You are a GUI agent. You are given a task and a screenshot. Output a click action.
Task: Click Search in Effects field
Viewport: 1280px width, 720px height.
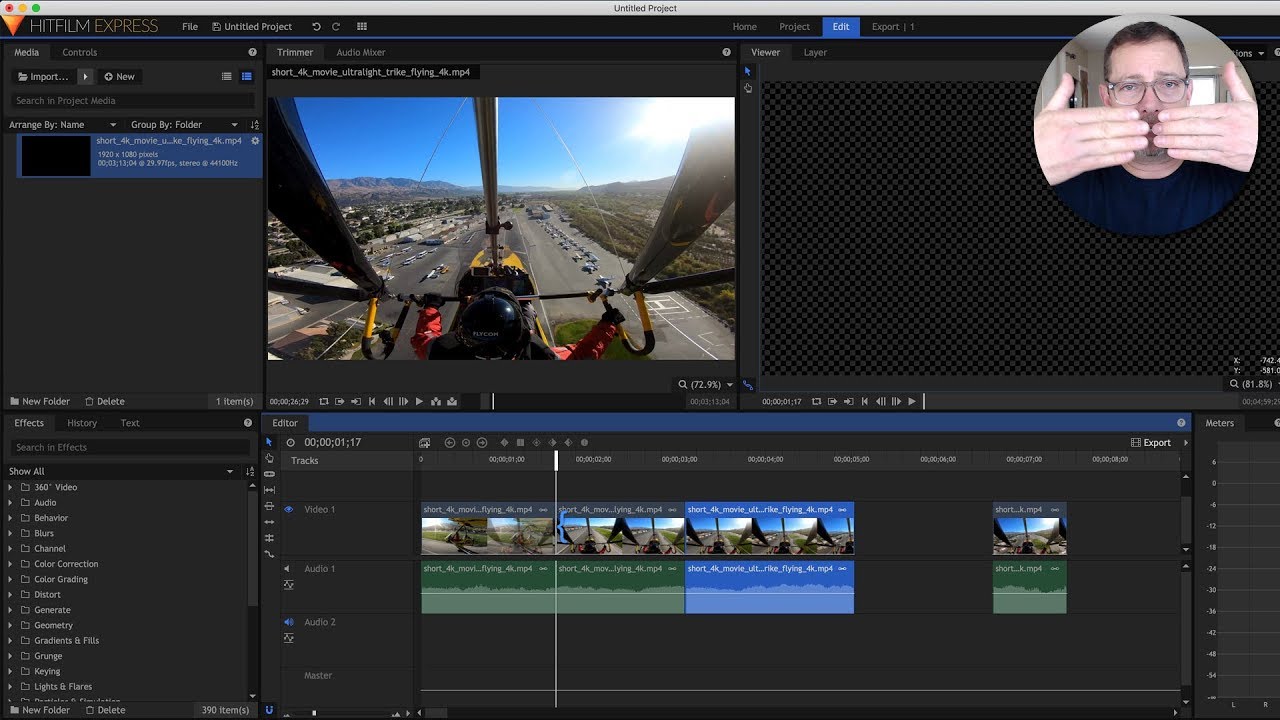(128, 447)
